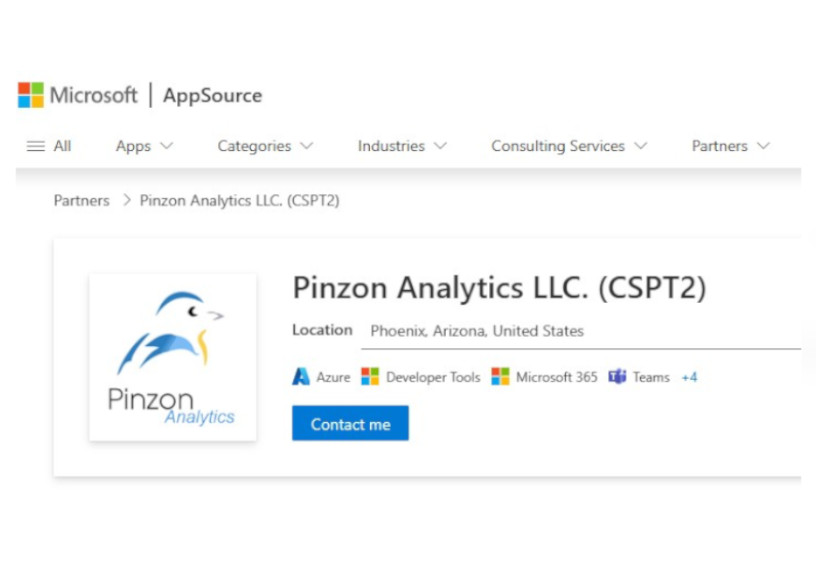The width and height of the screenshot is (816, 561).
Task: Click the Microsoft 365 icon
Action: coord(500,377)
